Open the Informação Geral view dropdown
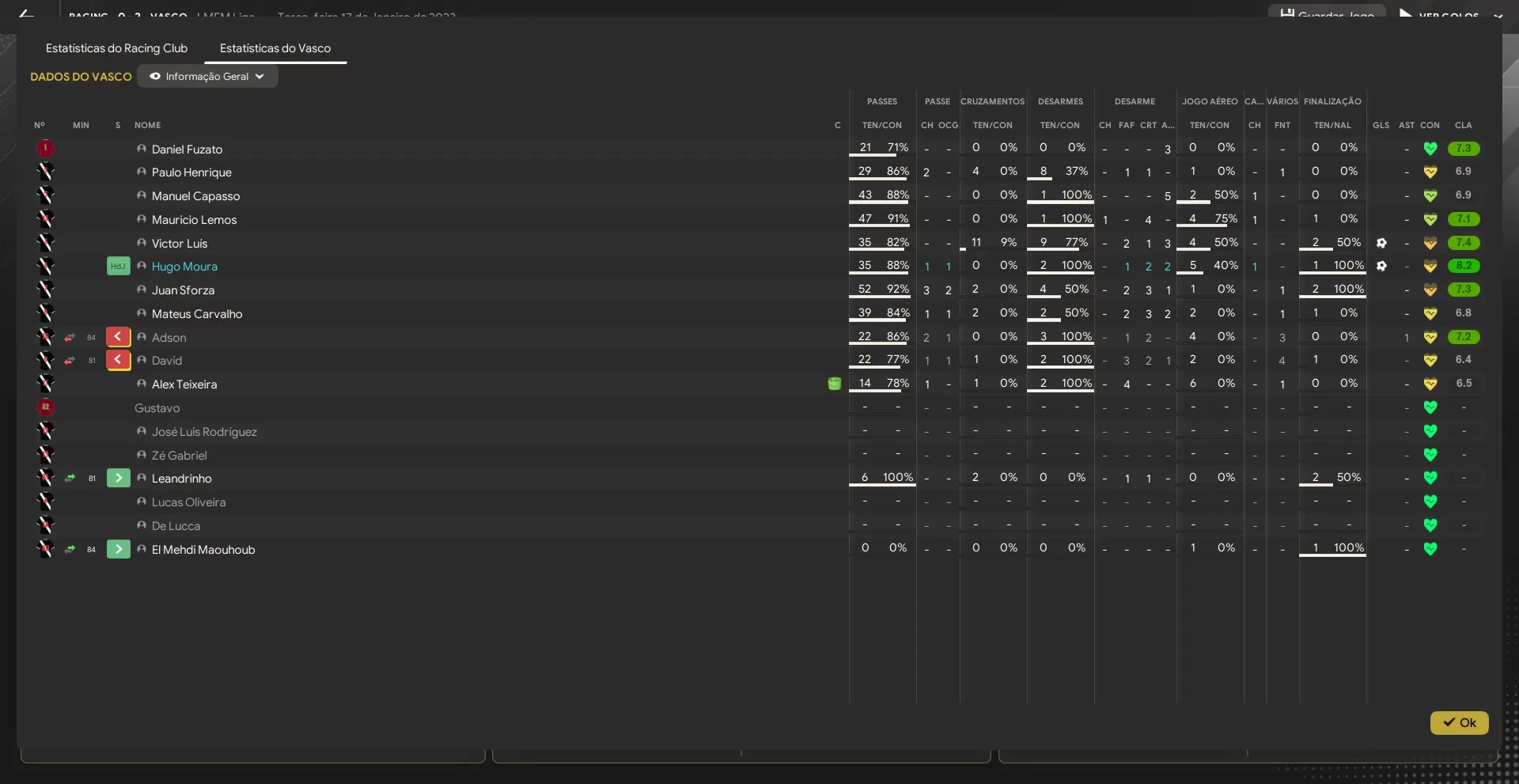The height and width of the screenshot is (784, 1519). 207,77
